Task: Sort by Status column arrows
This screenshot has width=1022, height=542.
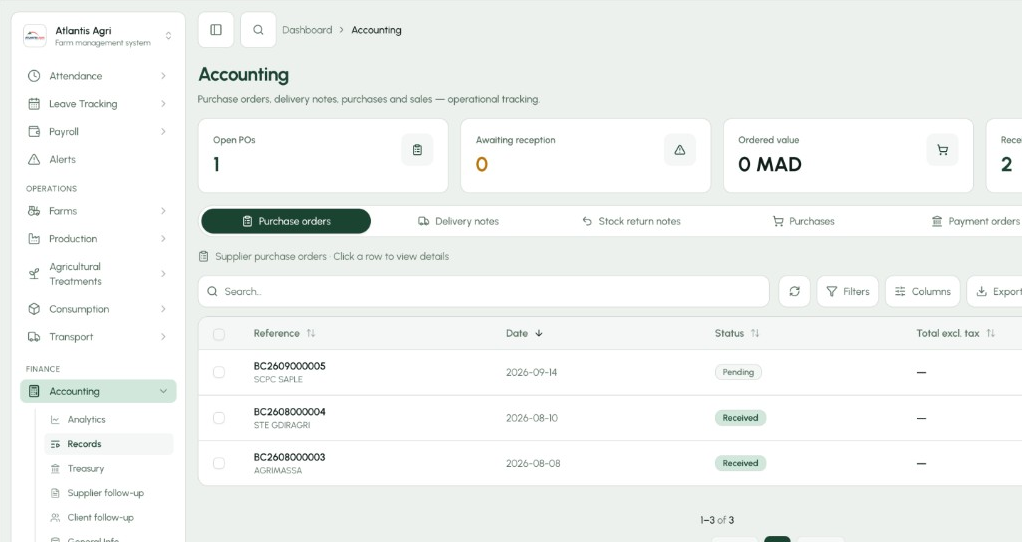Action: (755, 333)
